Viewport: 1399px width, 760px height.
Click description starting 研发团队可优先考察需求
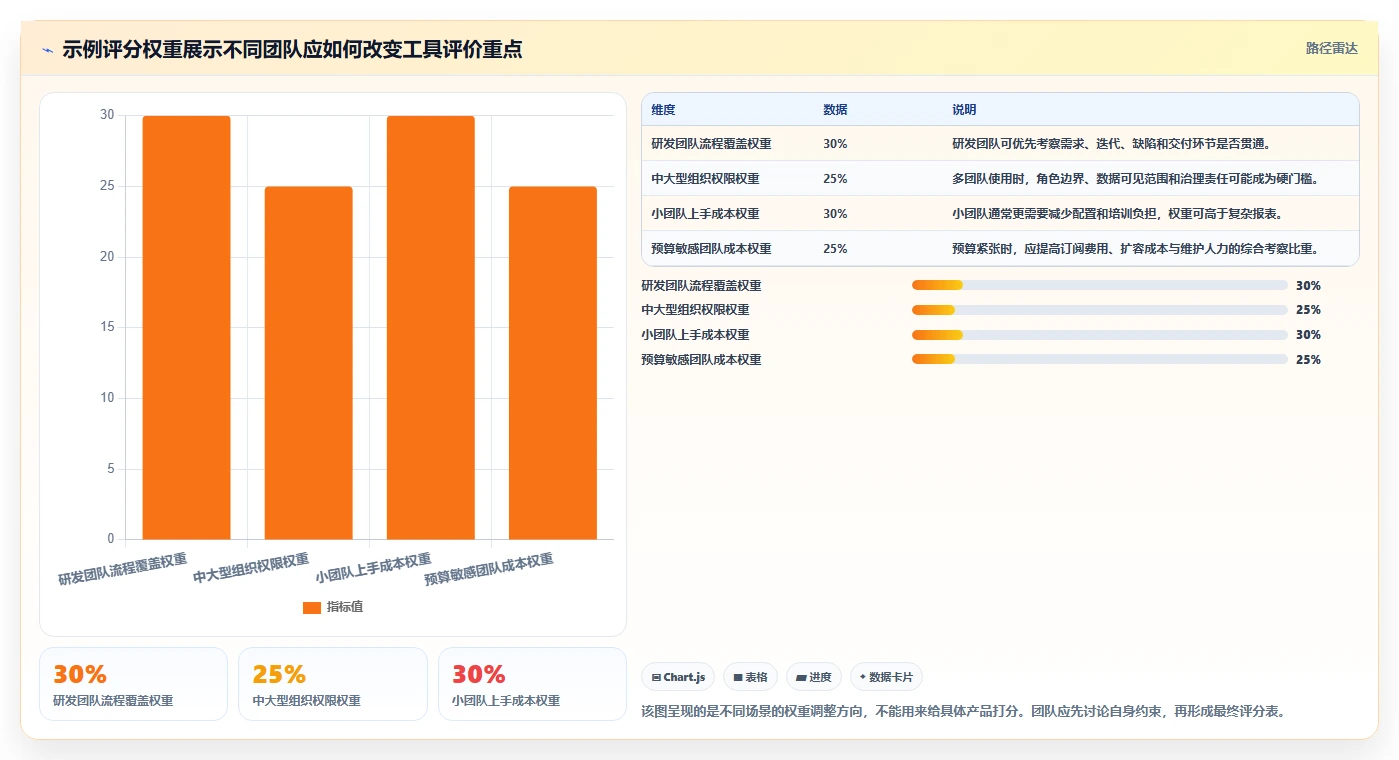pos(1111,144)
